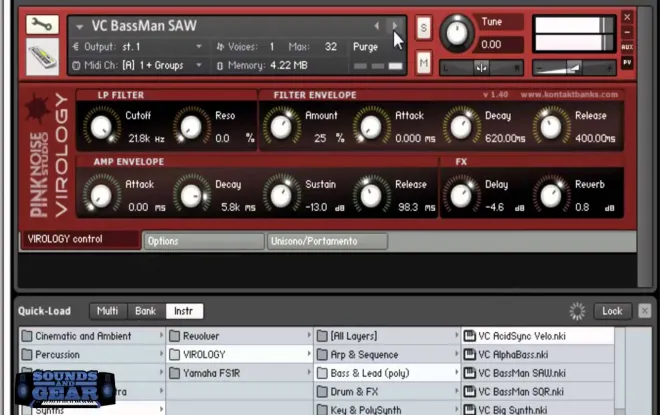Close the Quick-Load browser pane
The width and height of the screenshot is (660, 415).
click(x=644, y=311)
